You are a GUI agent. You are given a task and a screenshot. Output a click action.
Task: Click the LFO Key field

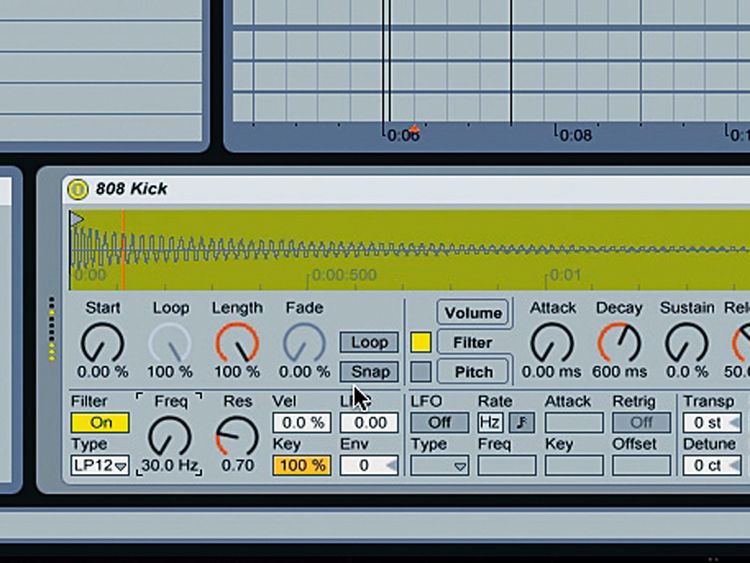[574, 465]
